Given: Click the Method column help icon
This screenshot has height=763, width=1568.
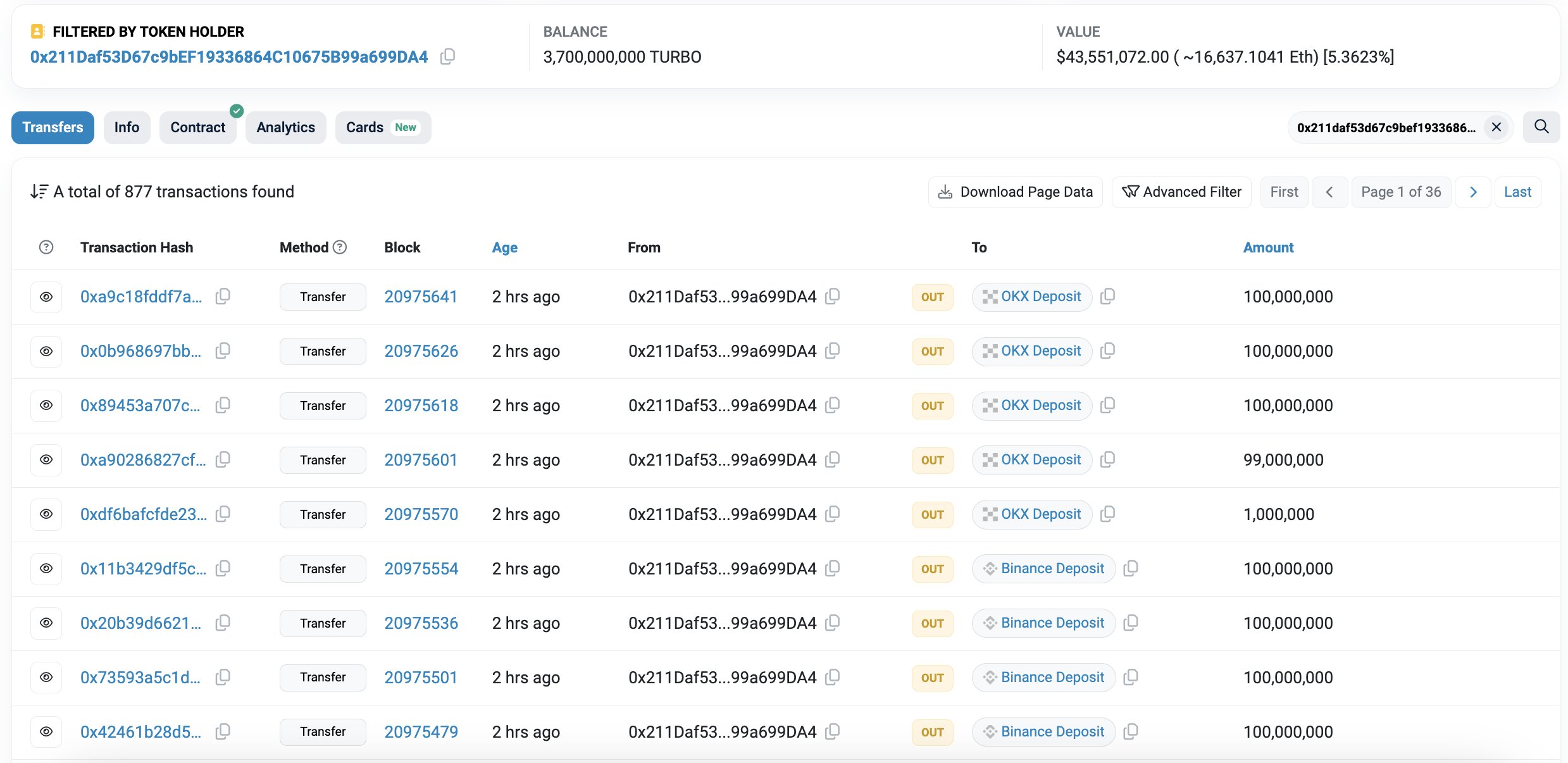Looking at the screenshot, I should (340, 247).
